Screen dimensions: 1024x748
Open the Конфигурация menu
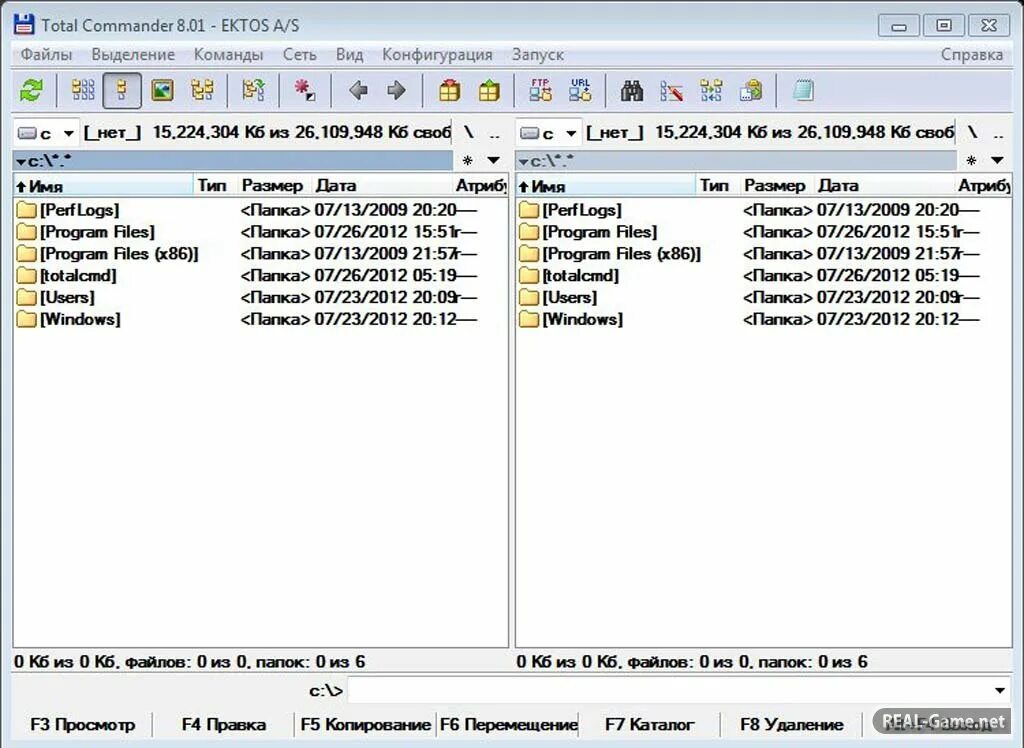438,55
